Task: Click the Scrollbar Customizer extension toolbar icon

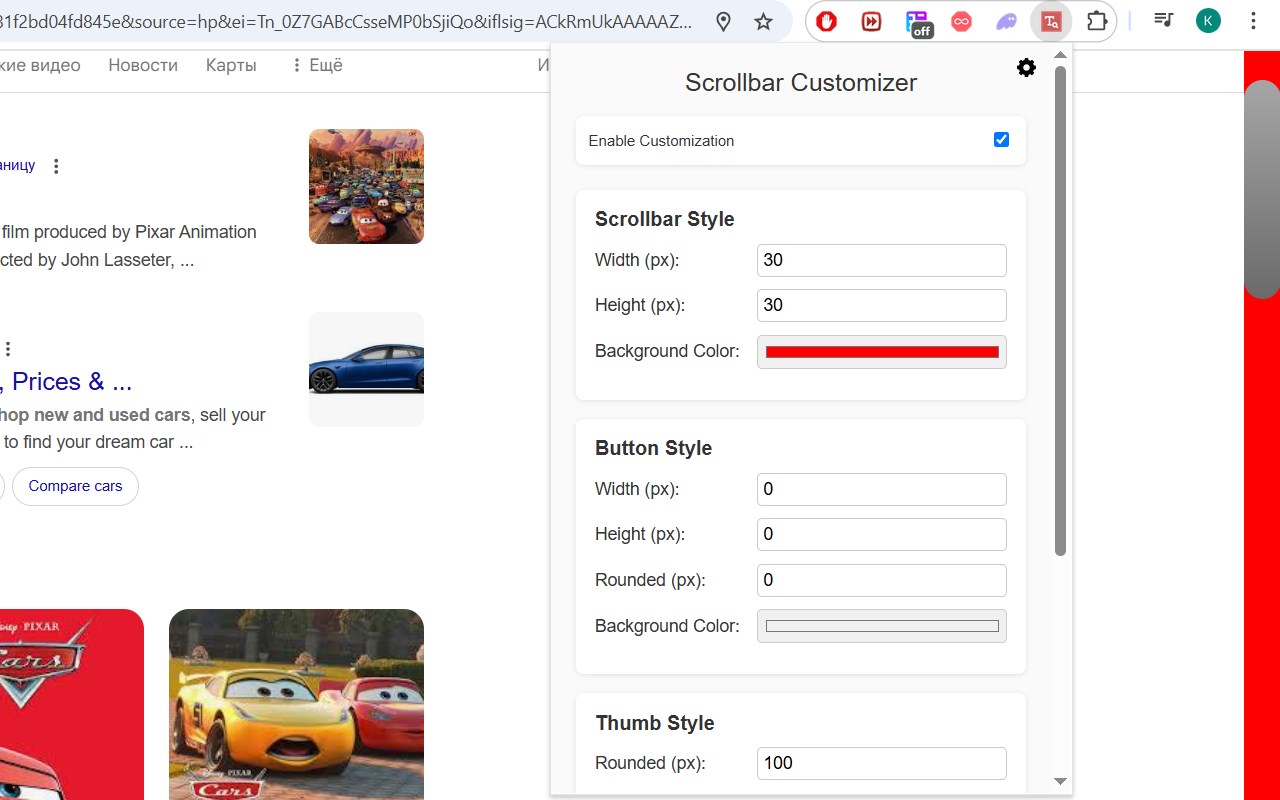Action: click(x=1051, y=21)
